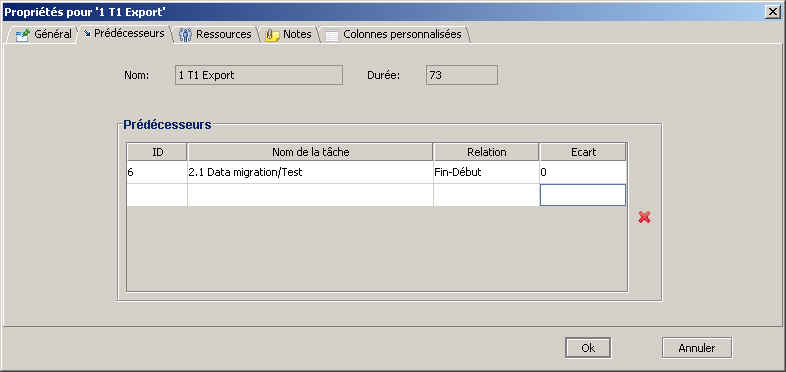The image size is (786, 372).
Task: Switch to the Général tab
Action: (x=44, y=35)
